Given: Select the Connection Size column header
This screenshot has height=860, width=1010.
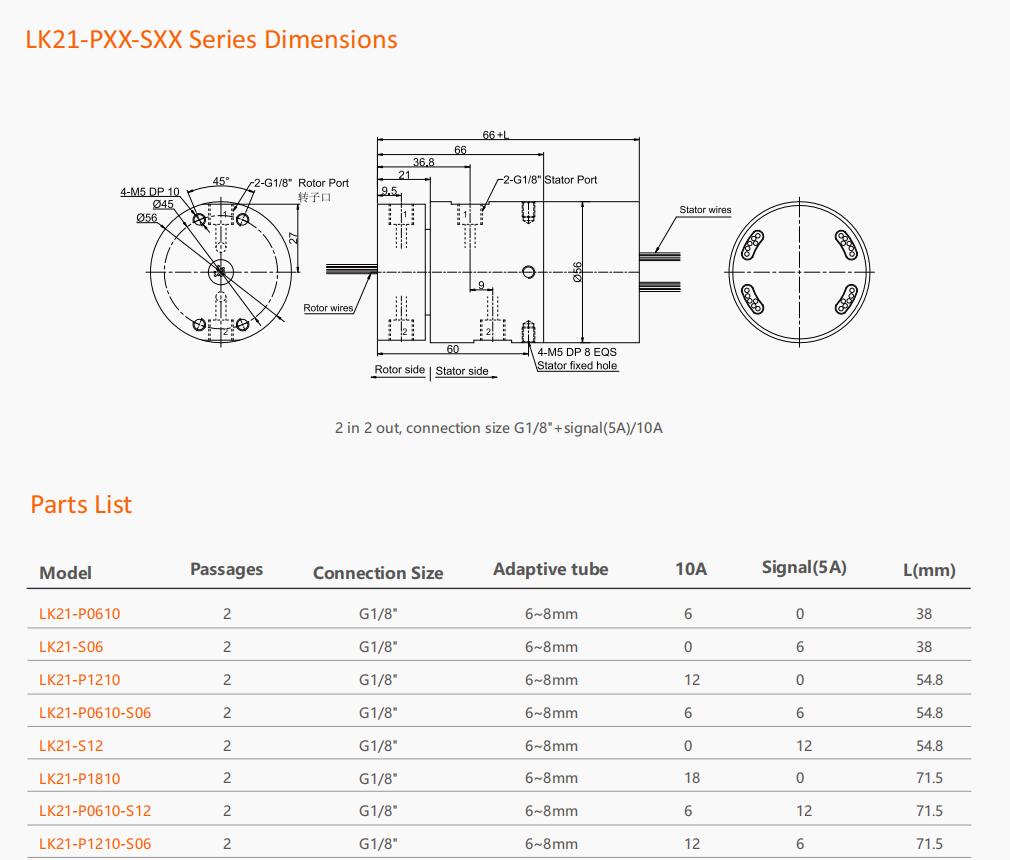Looking at the screenshot, I should tap(377, 573).
